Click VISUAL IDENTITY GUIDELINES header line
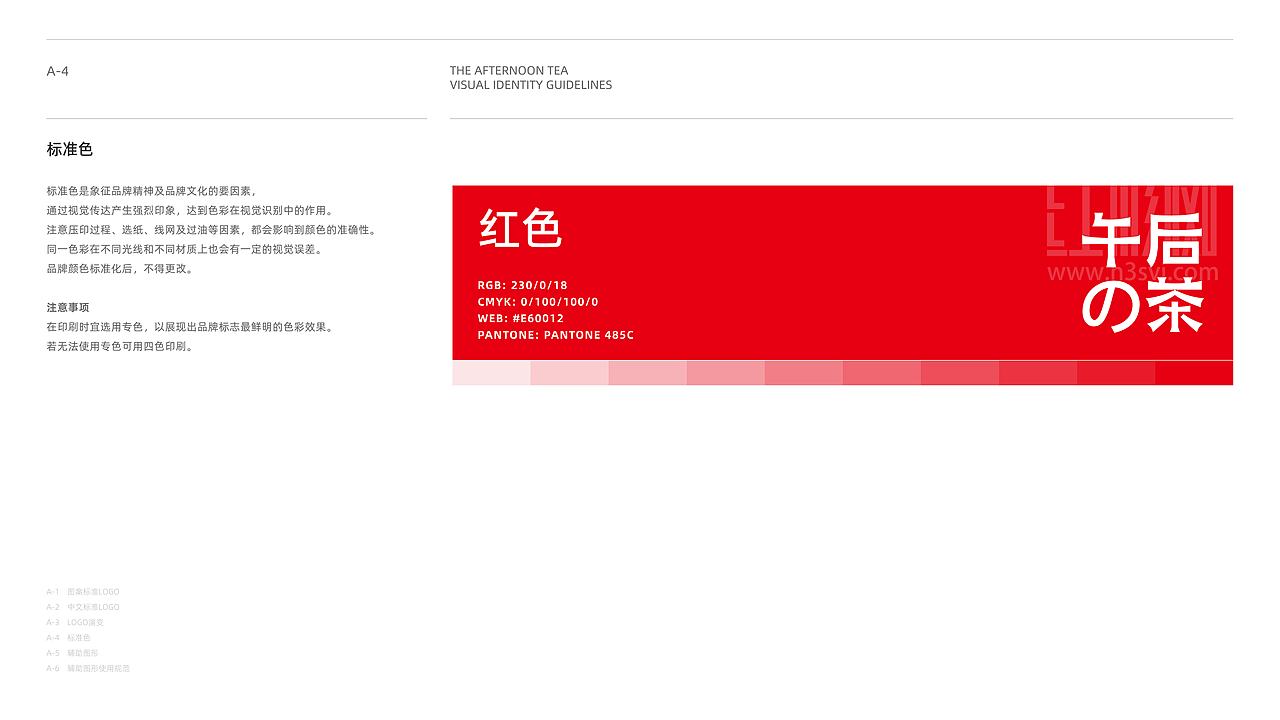 pos(531,85)
